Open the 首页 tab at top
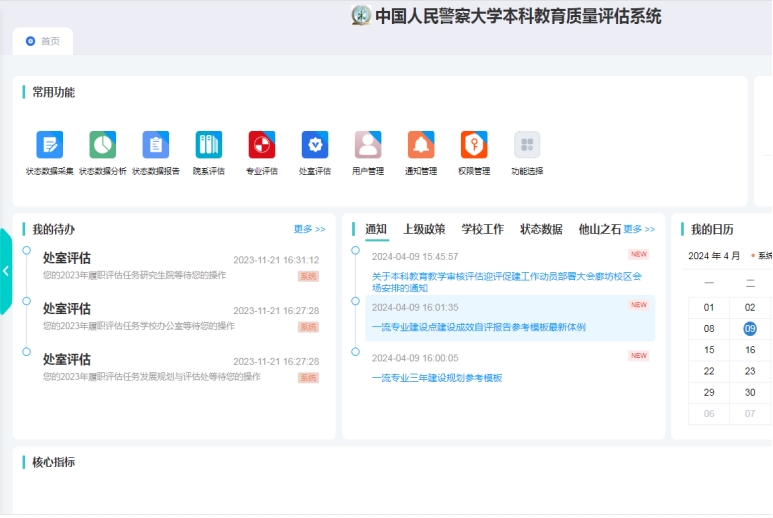This screenshot has width=773, height=518. [x=43, y=41]
